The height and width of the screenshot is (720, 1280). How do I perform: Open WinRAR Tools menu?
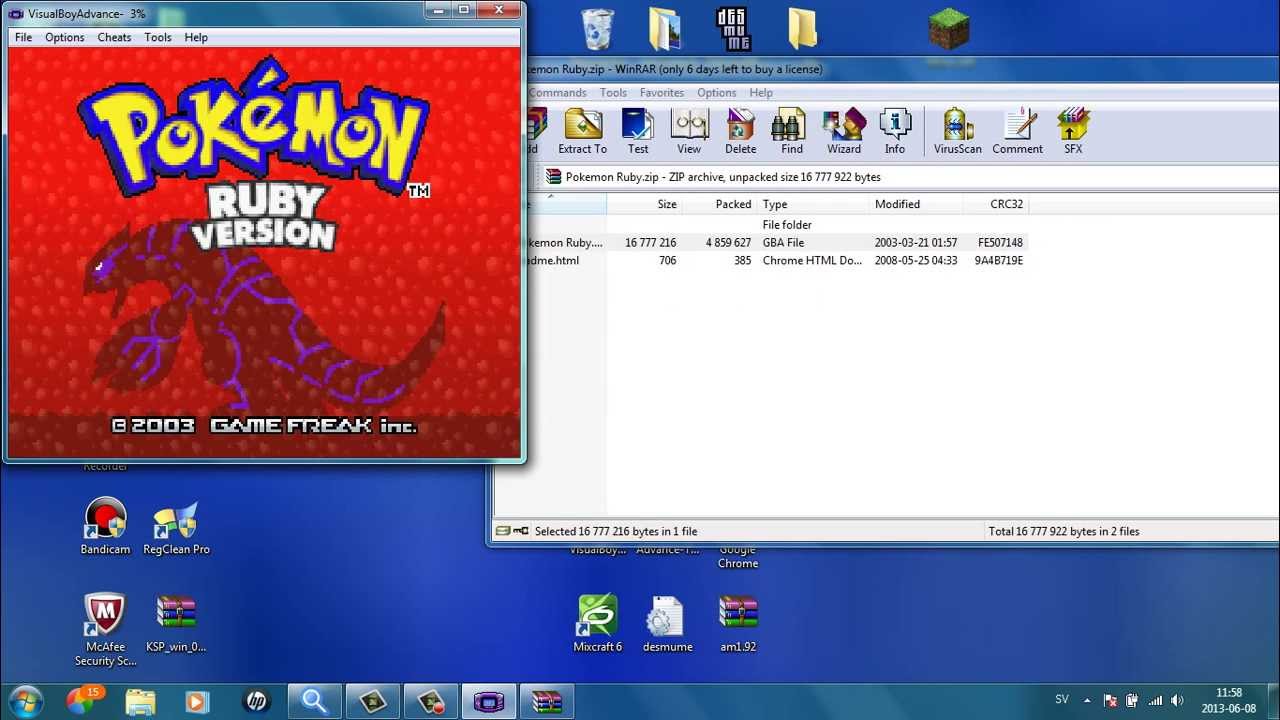613,93
